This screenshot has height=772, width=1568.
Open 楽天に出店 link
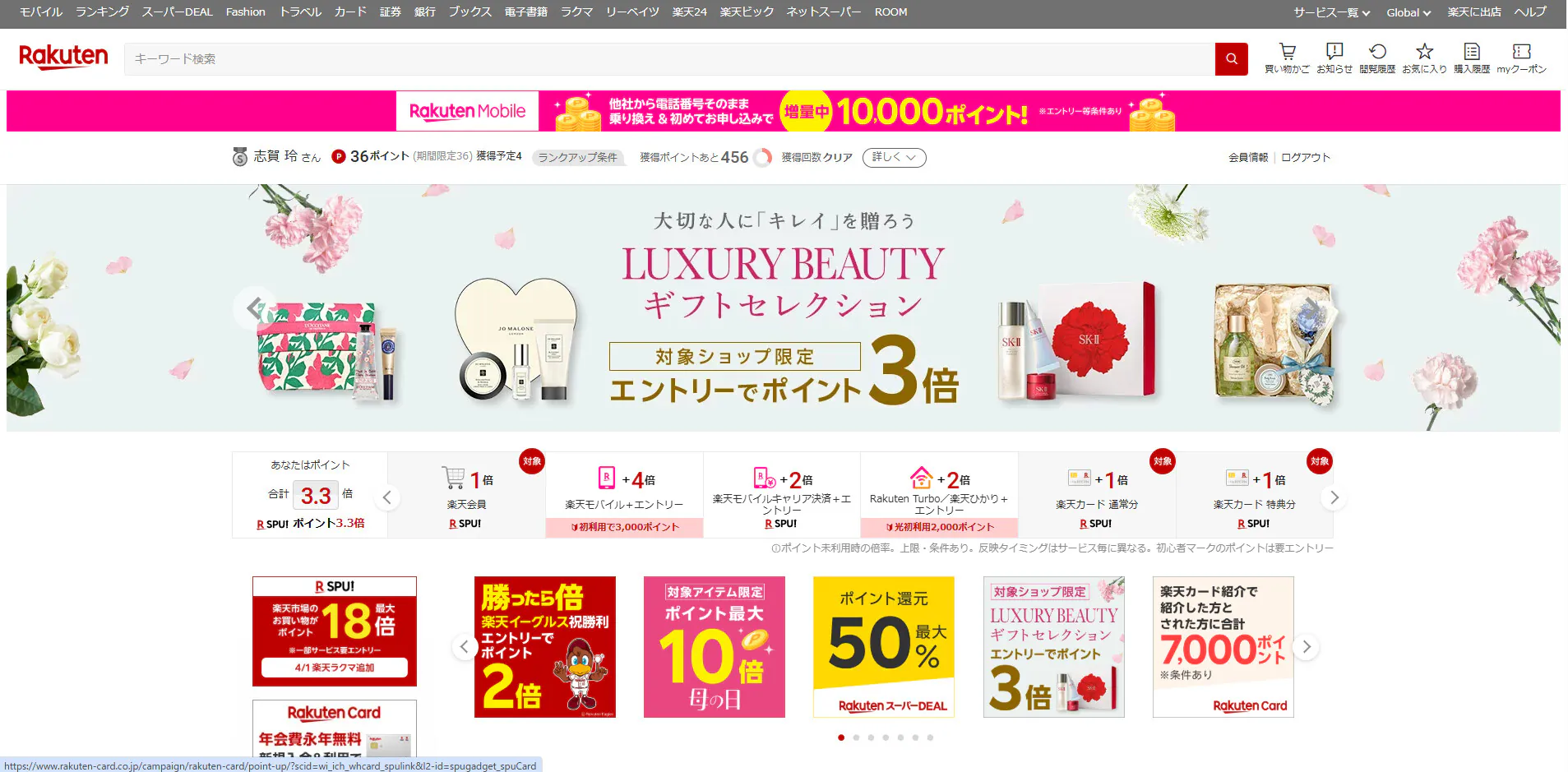tap(1474, 12)
